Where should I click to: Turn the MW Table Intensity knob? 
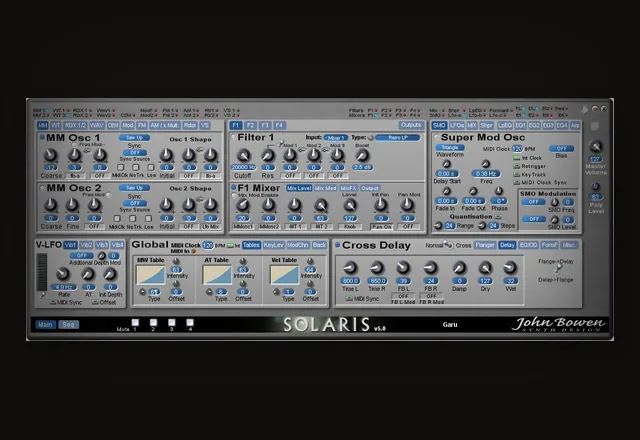[176, 261]
